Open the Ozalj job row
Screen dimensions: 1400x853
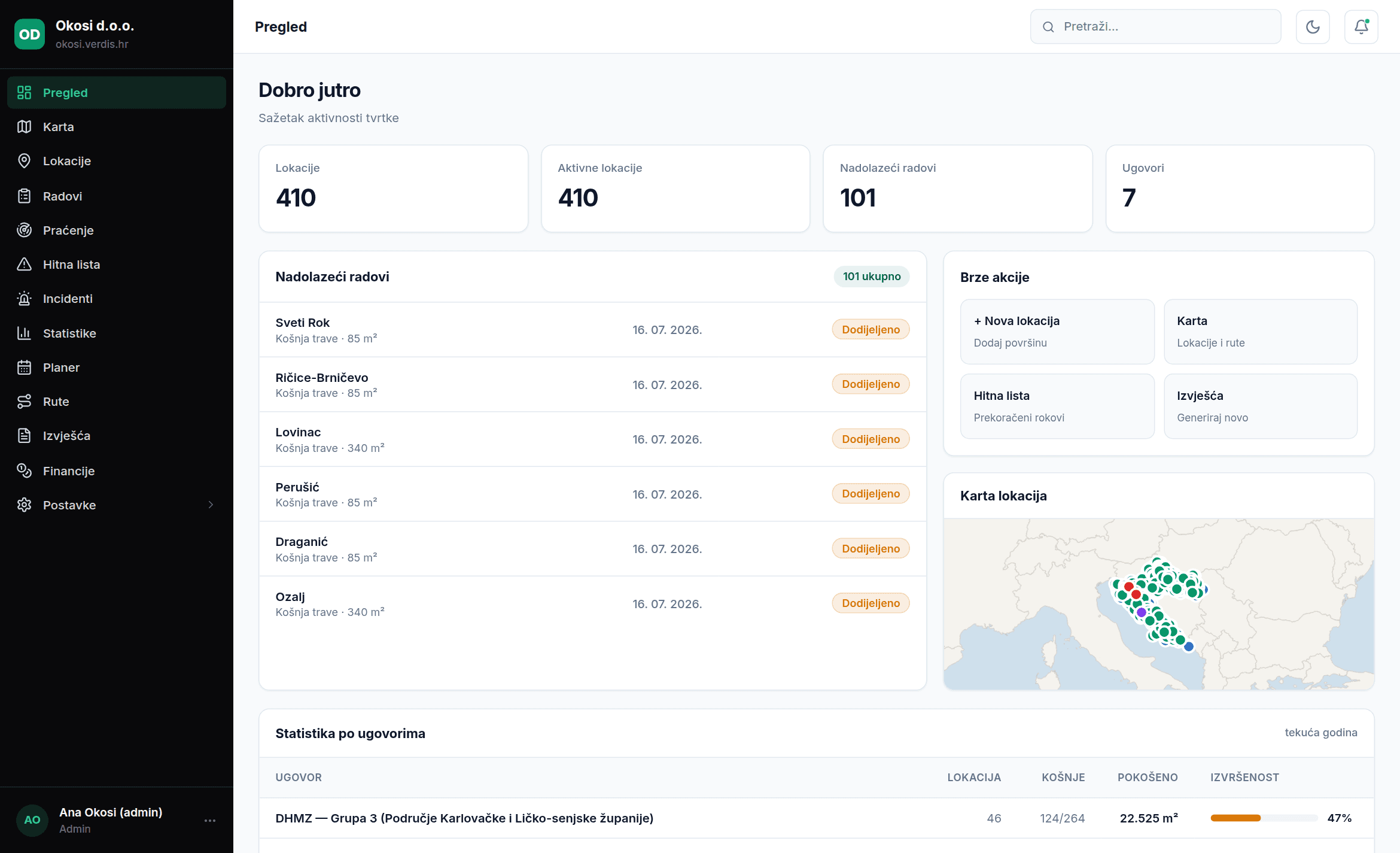click(x=592, y=604)
